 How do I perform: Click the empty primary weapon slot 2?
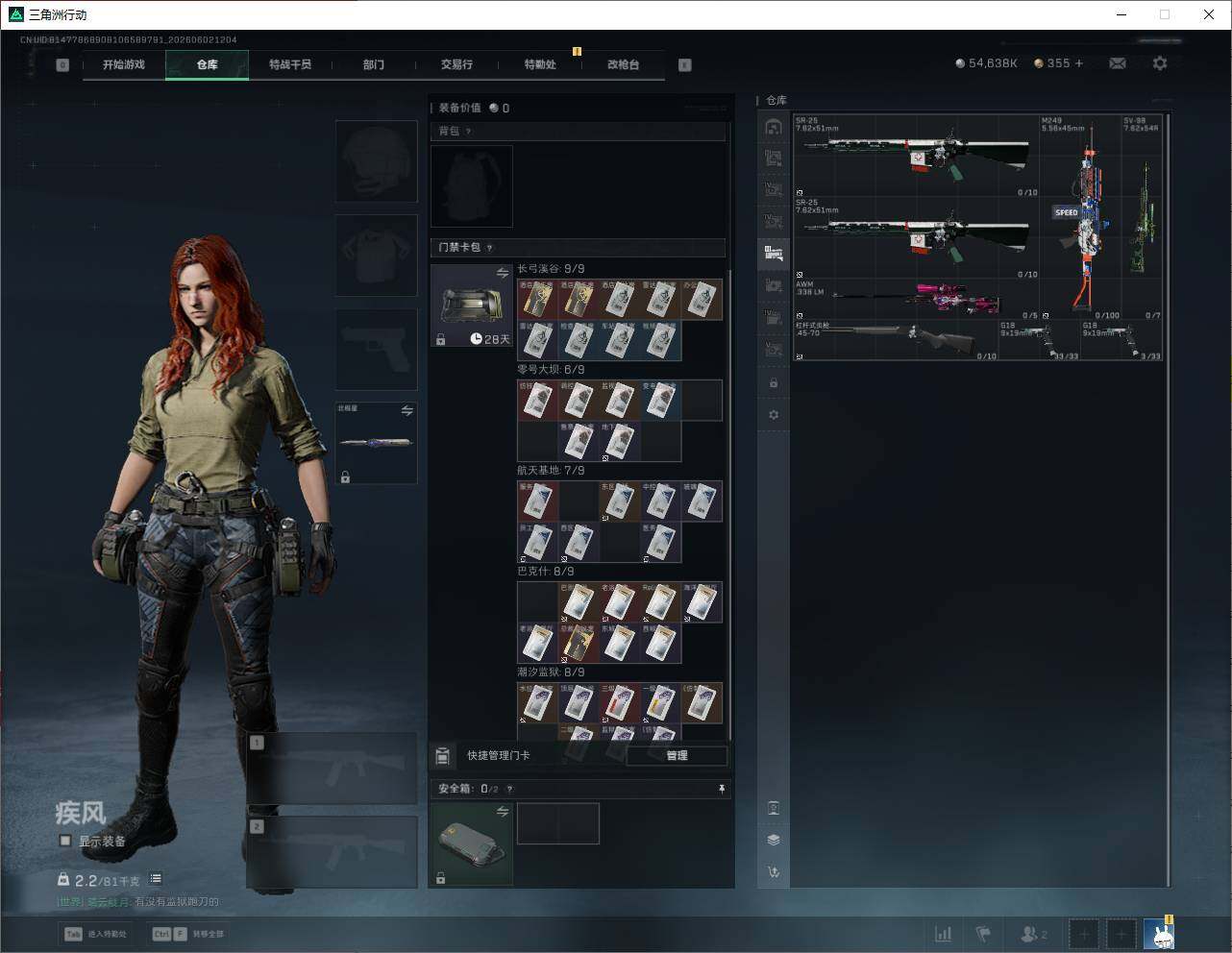[333, 852]
